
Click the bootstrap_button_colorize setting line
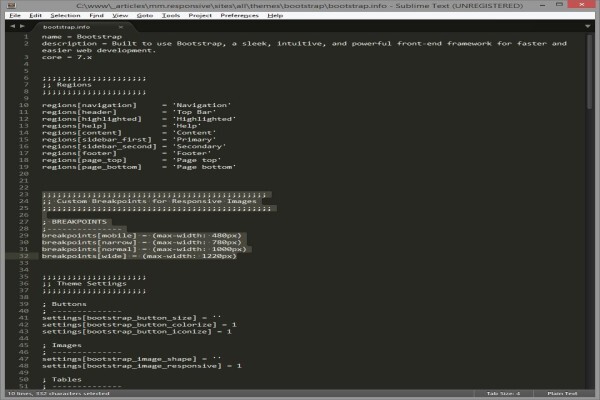139,325
